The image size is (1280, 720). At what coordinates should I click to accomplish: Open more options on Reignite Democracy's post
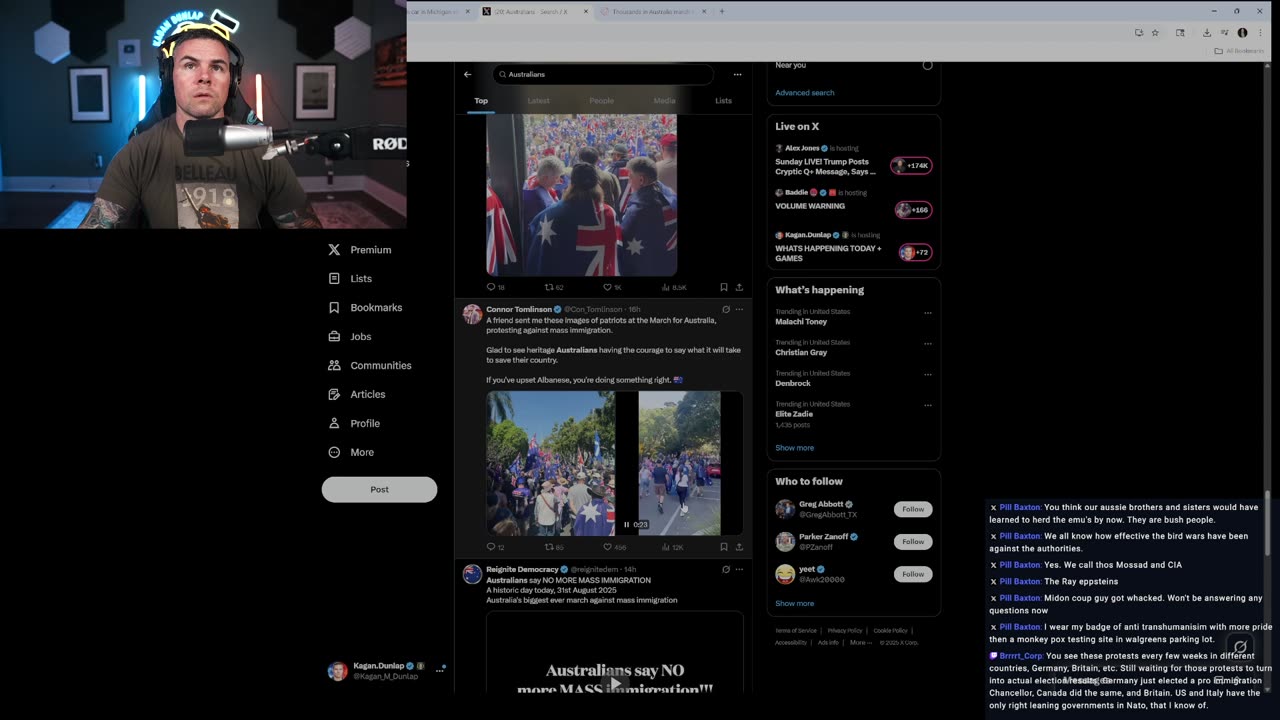pos(740,569)
